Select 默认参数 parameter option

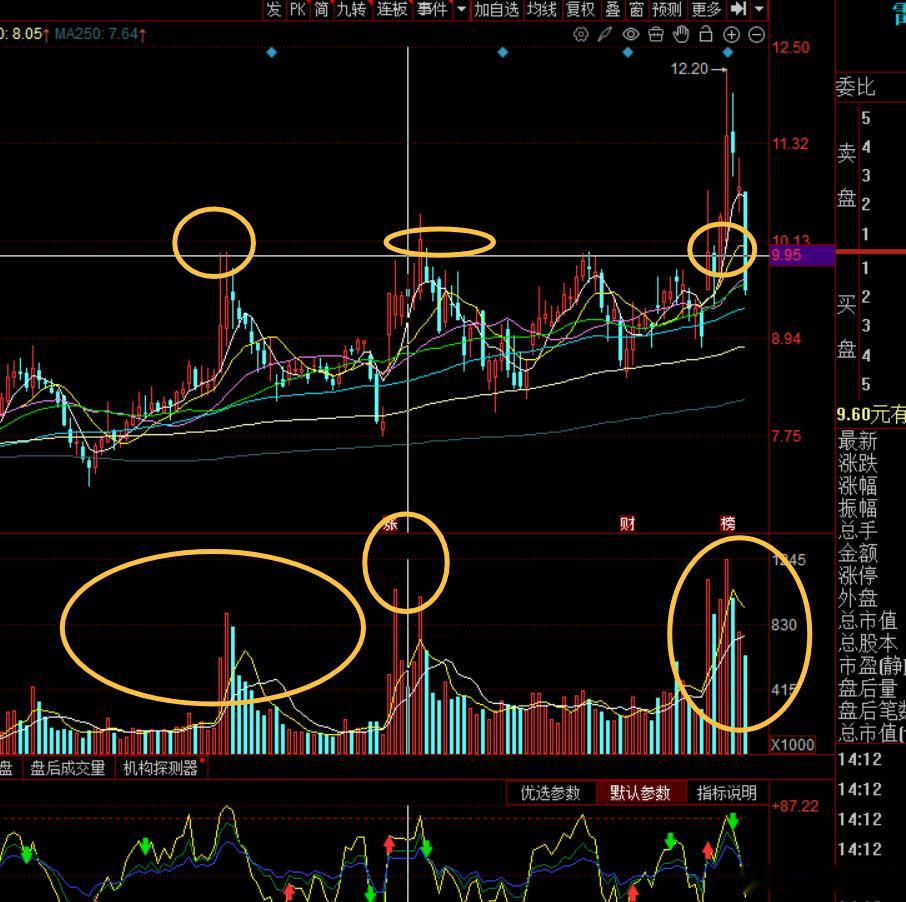[640, 793]
